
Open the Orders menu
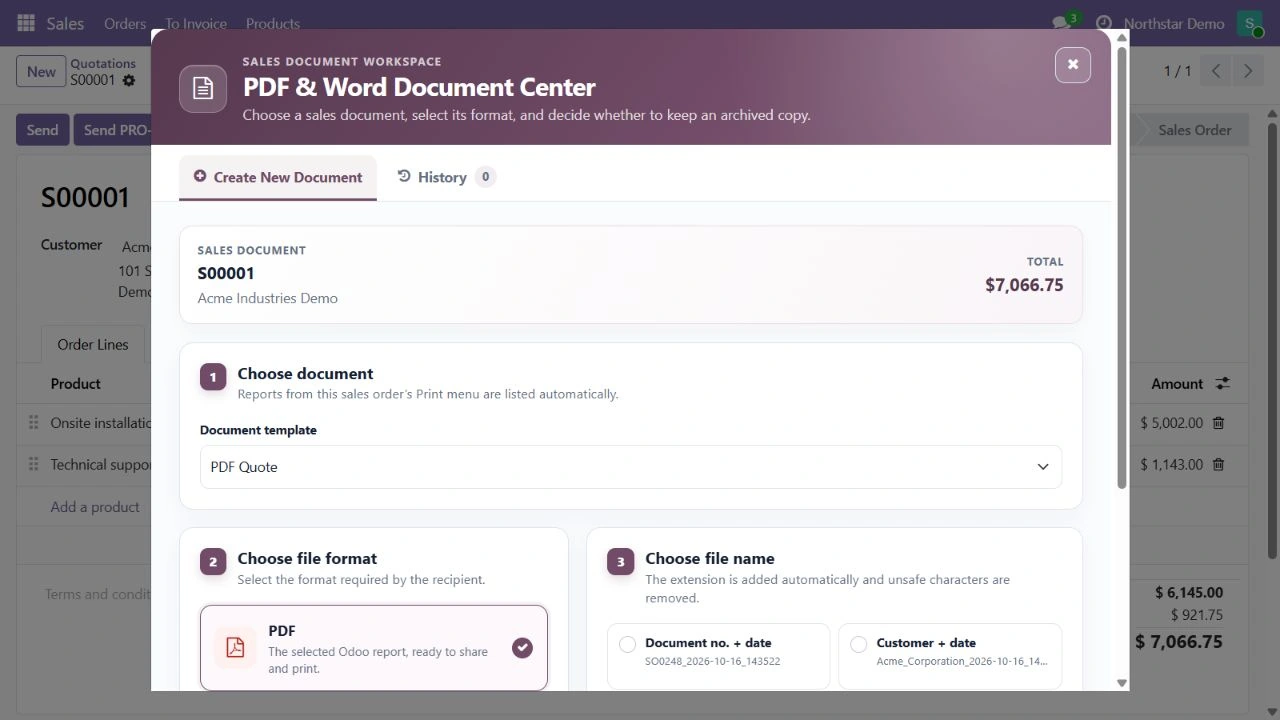pos(125,23)
